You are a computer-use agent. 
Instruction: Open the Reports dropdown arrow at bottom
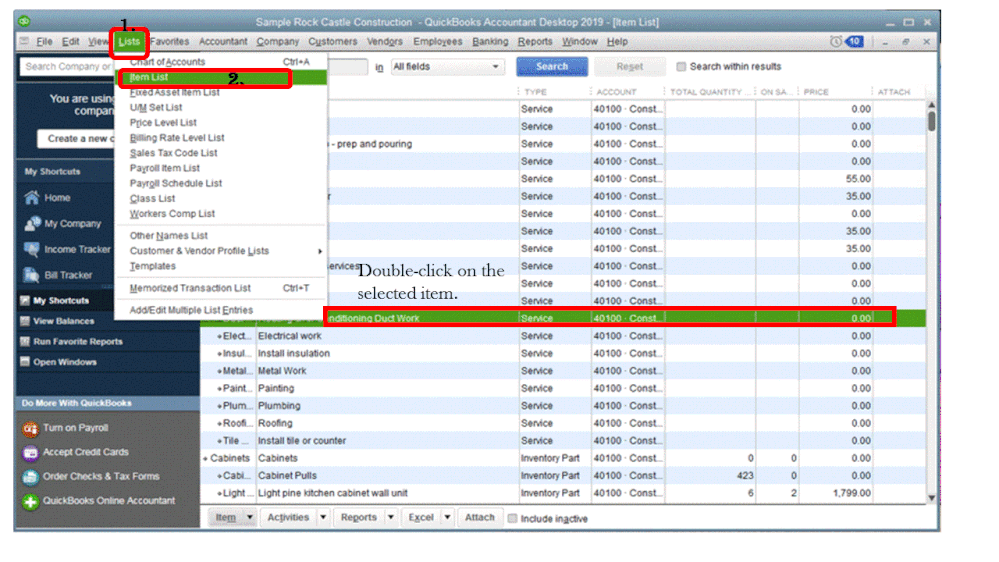pos(391,517)
